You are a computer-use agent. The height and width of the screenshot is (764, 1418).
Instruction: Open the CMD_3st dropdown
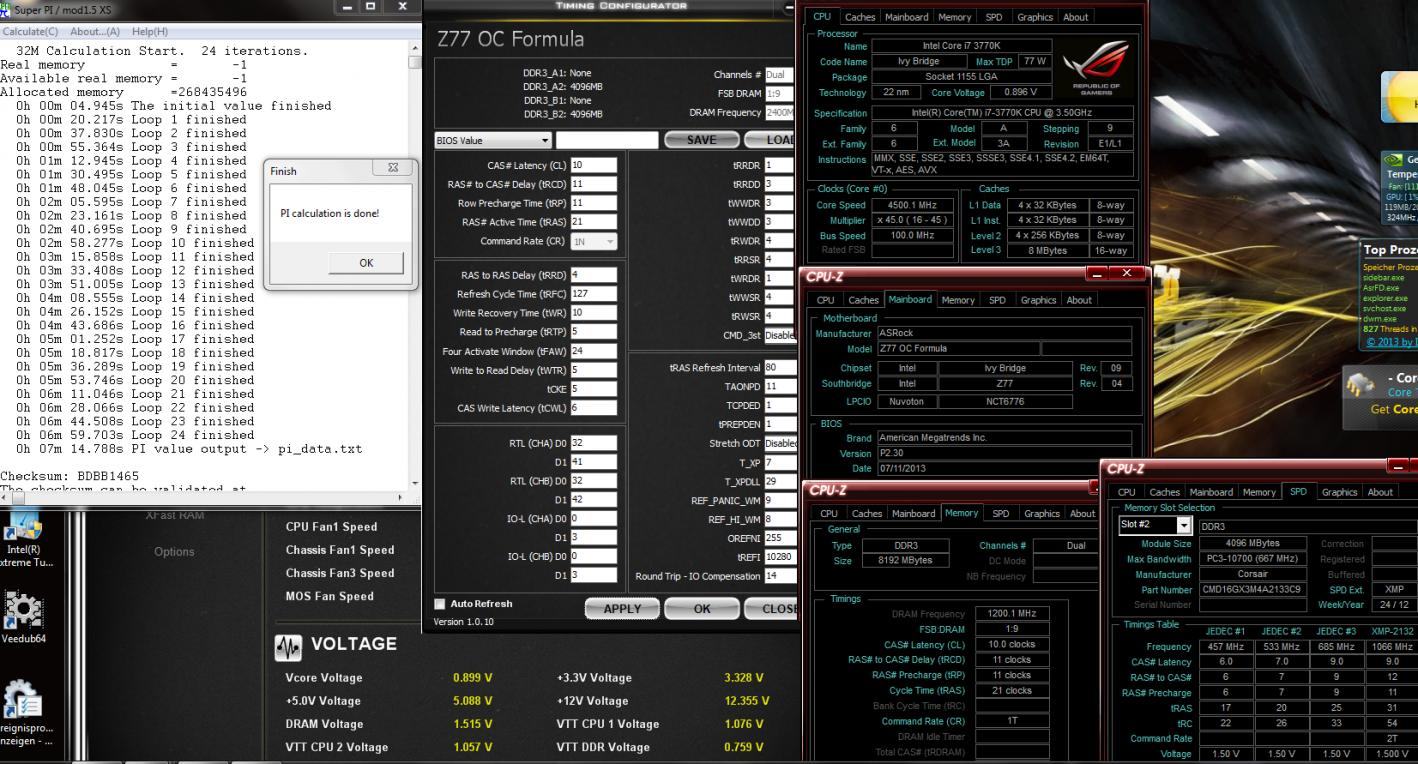pyautogui.click(x=781, y=335)
